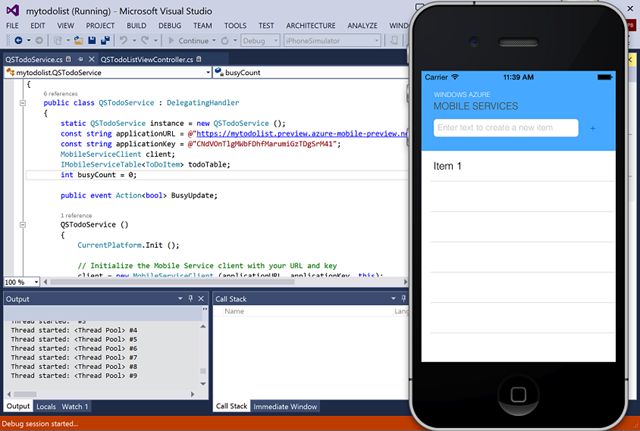This screenshot has width=640, height=431.
Task: Open the Navigate Backward history dropdown
Action: click(29, 40)
